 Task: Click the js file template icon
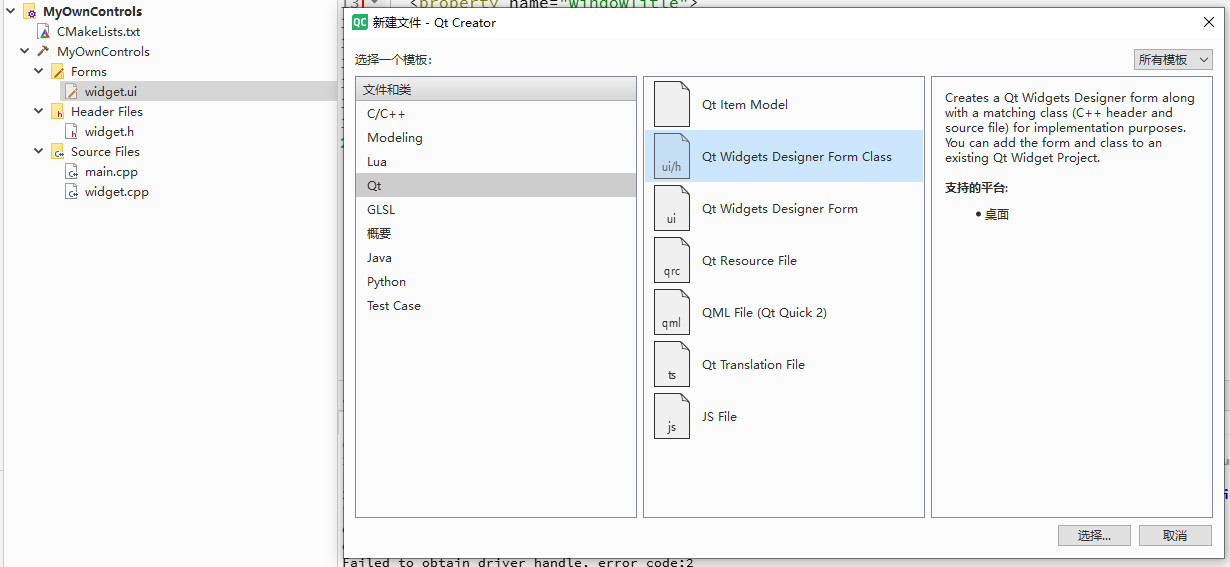[x=671, y=416]
